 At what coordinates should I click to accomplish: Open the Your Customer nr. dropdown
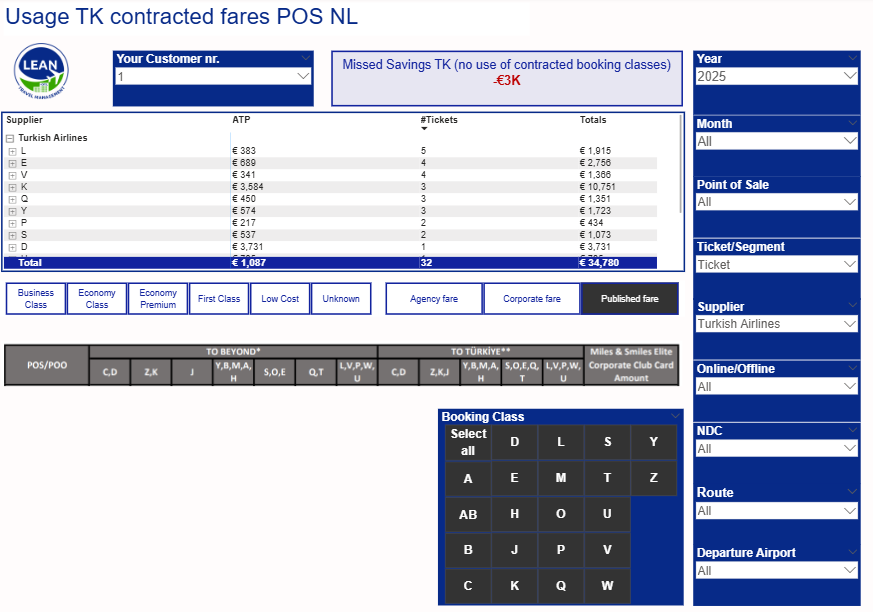click(213, 76)
